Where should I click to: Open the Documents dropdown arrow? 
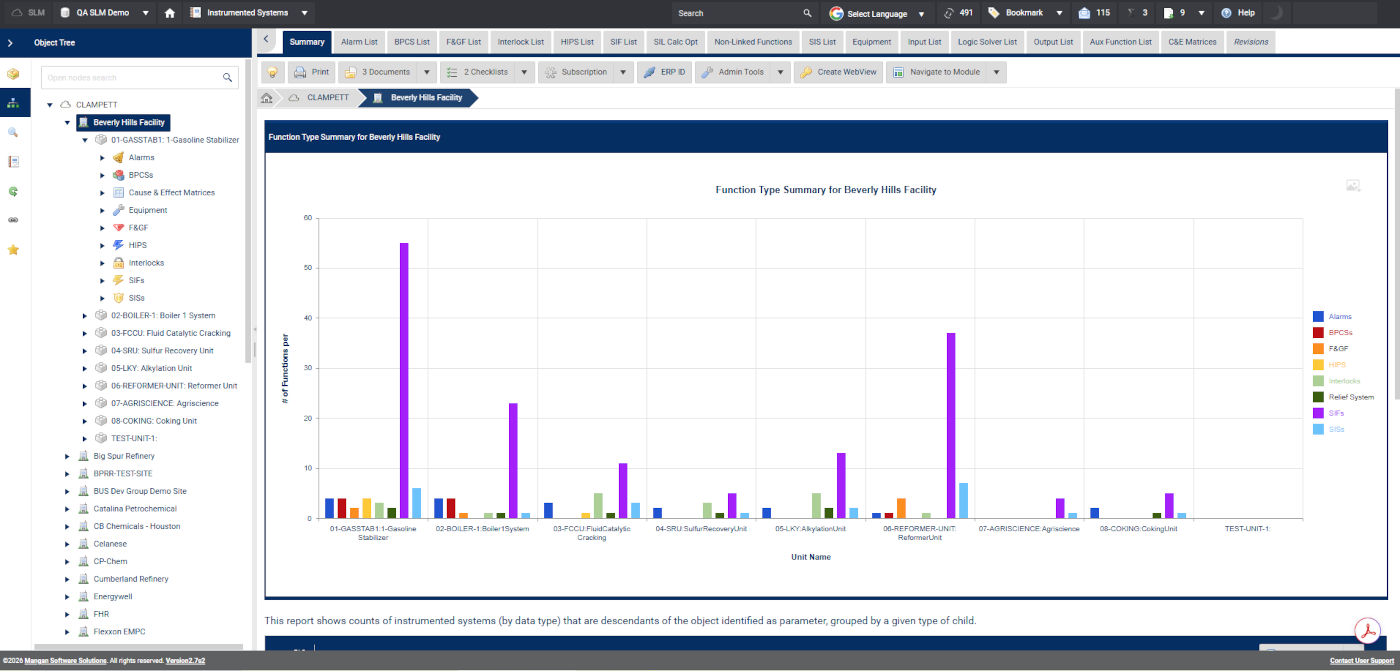tap(427, 72)
